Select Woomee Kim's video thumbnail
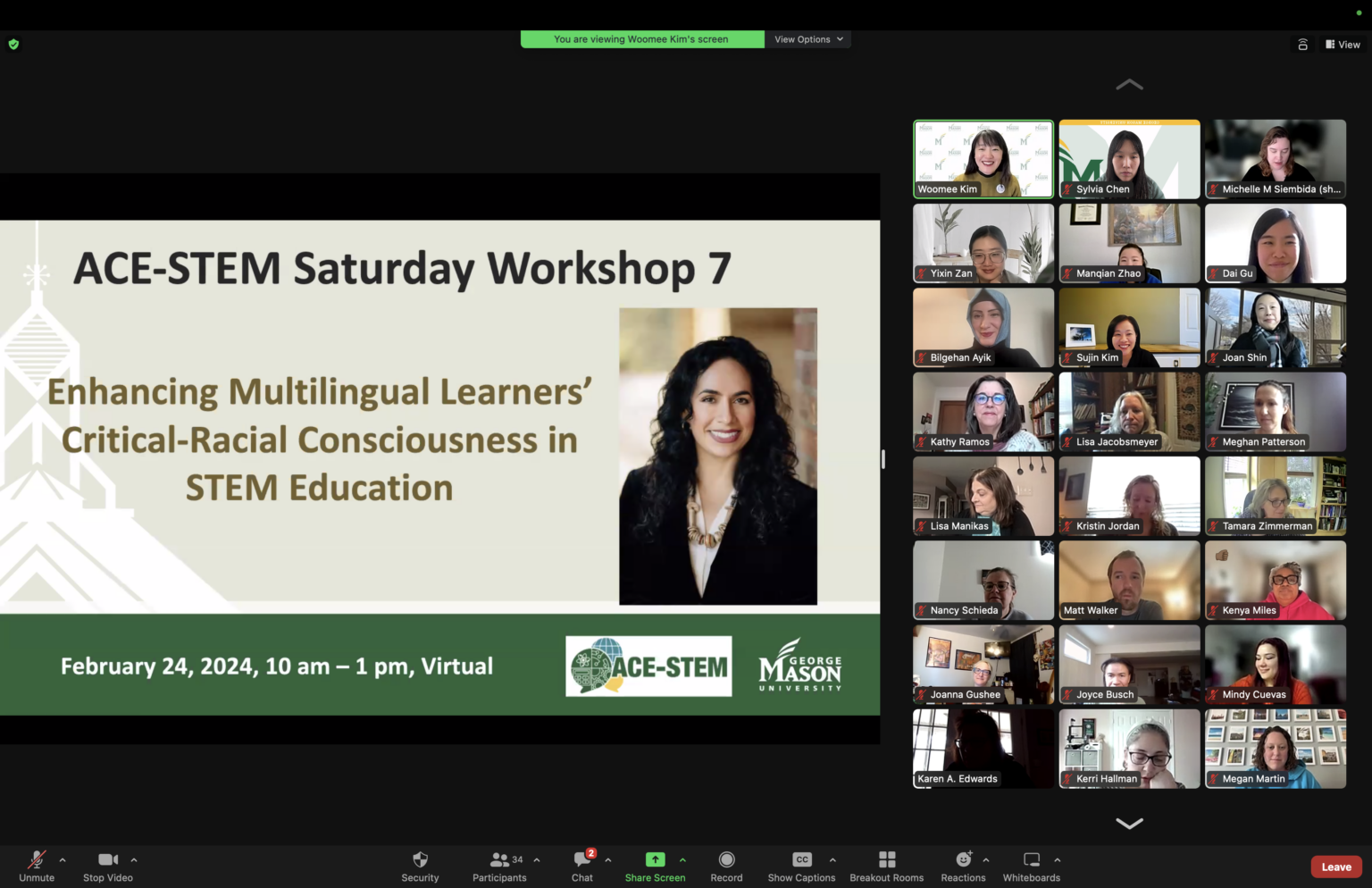The height and width of the screenshot is (888, 1372). 983,158
